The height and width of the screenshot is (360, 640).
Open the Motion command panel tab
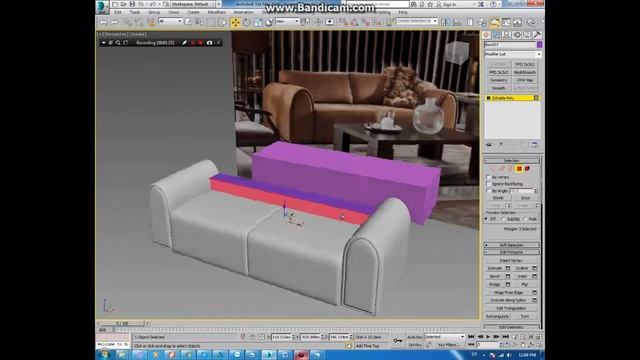click(x=517, y=35)
